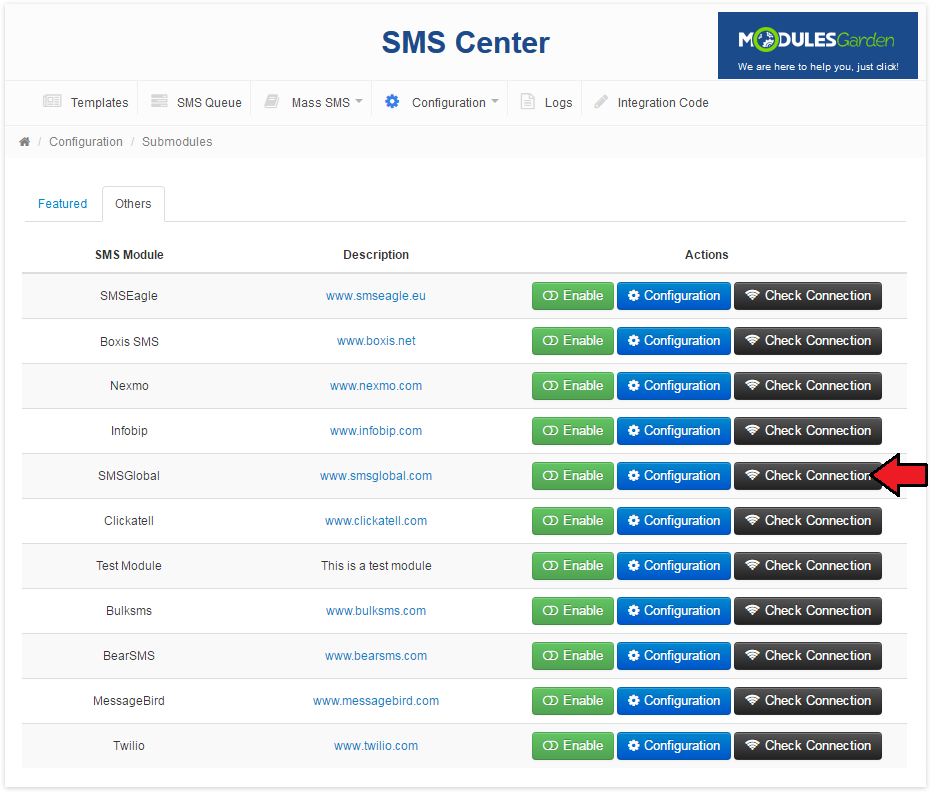Open Configuration for Twilio
This screenshot has height=799, width=930.
pos(674,746)
